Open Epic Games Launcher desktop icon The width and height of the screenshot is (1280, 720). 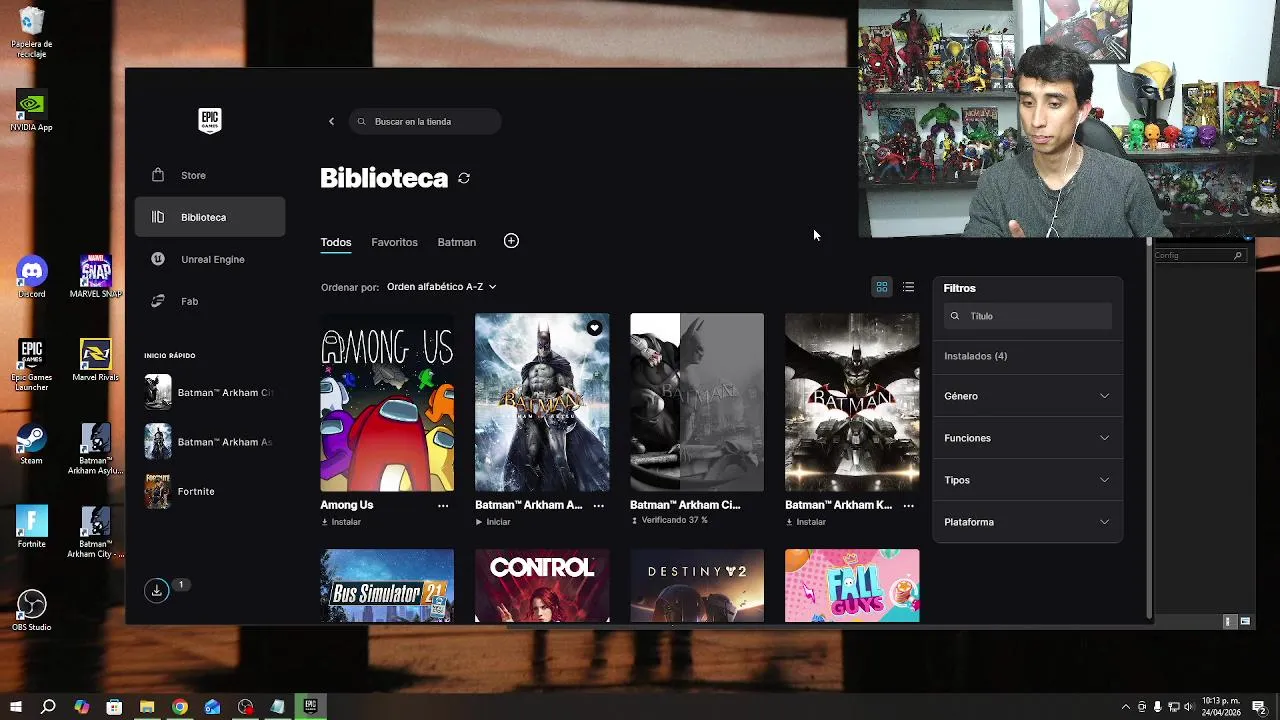pyautogui.click(x=31, y=365)
